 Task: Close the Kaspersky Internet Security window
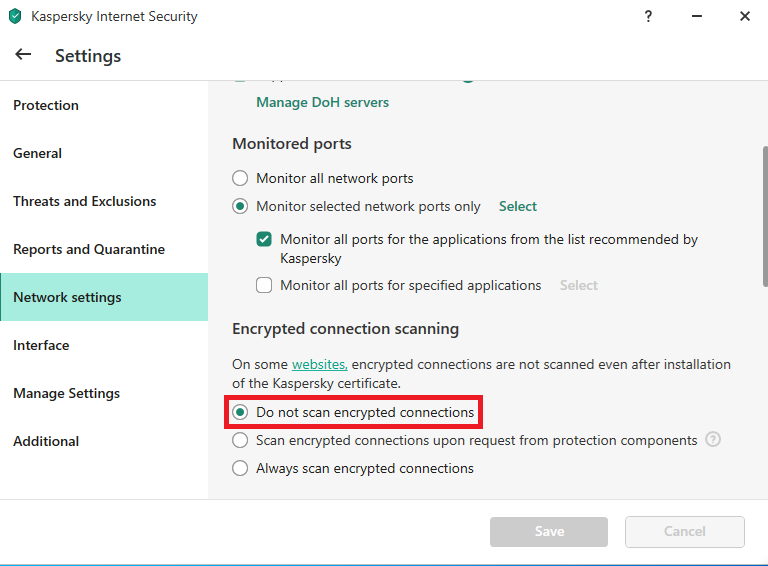[744, 16]
